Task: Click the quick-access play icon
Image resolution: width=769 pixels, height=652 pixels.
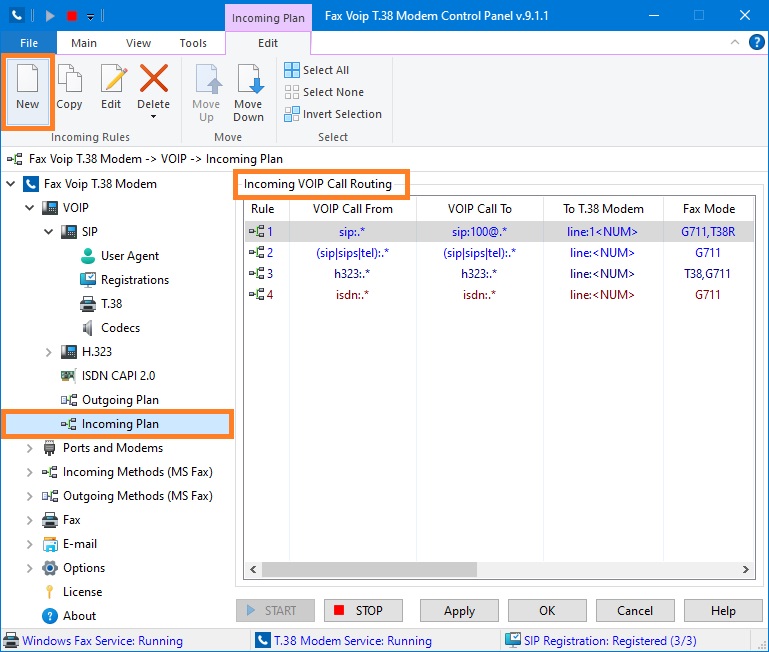Action: 50,16
